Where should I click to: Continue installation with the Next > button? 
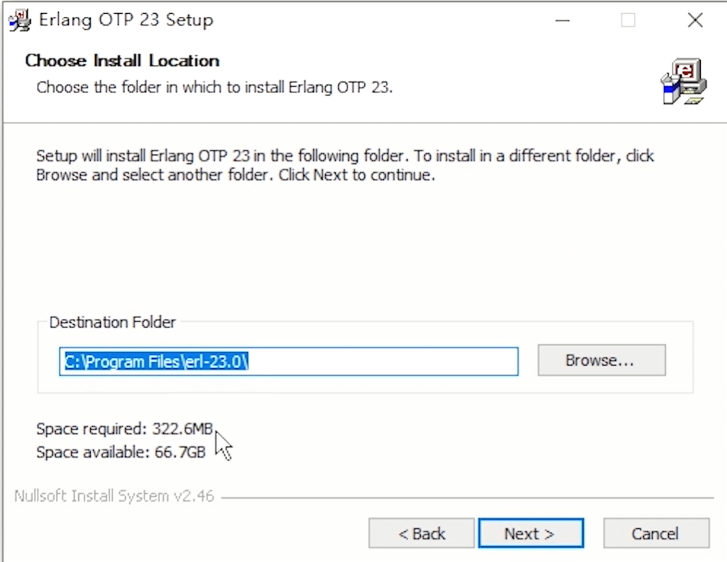[x=530, y=533]
